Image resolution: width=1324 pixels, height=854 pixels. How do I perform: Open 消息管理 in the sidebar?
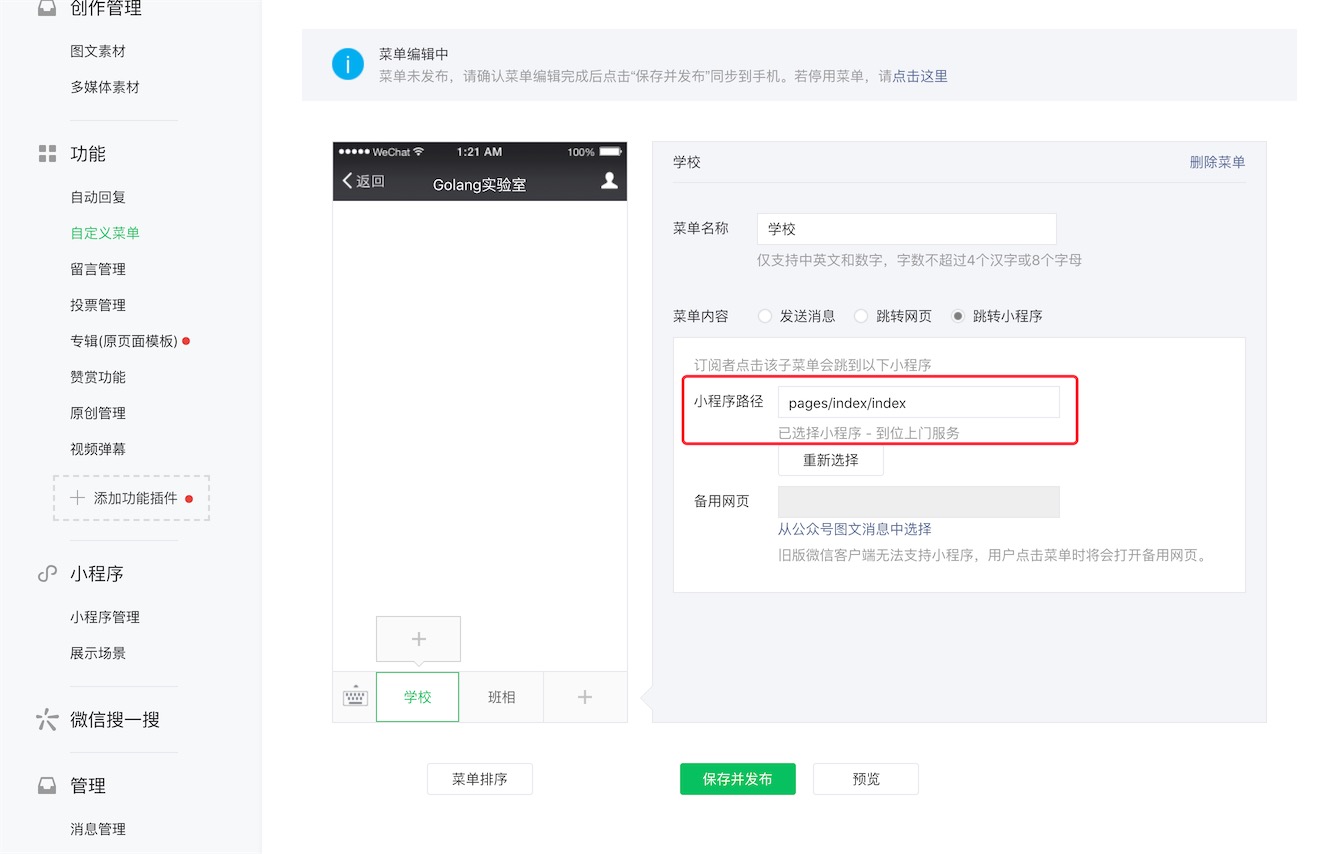[98, 829]
